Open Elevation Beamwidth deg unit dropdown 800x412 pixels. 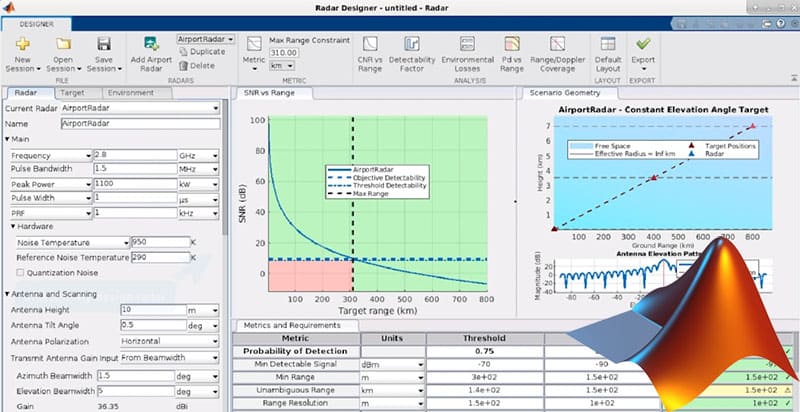coord(197,392)
